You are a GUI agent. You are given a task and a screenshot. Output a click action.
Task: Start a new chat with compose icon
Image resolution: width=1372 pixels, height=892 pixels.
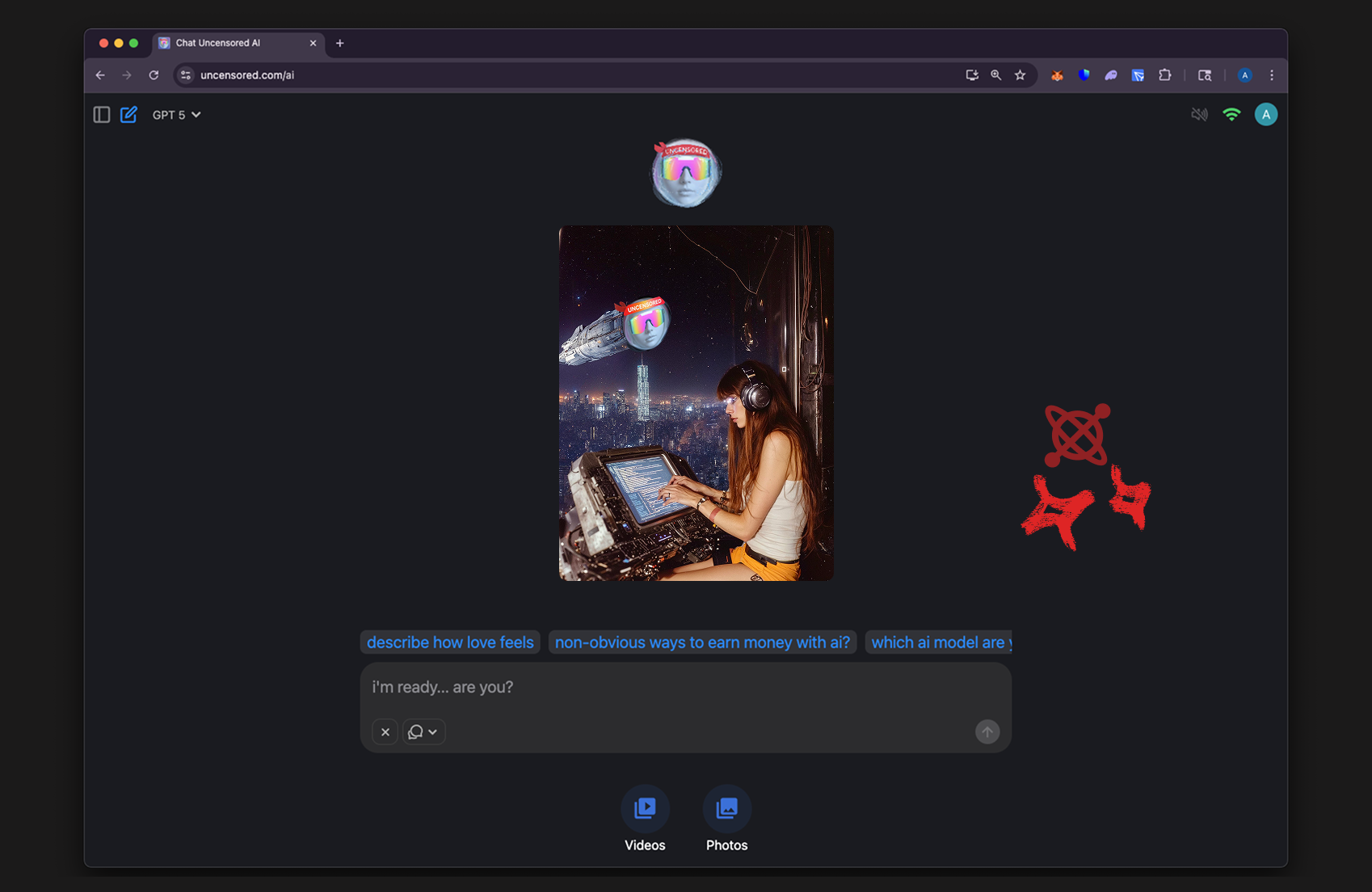tap(128, 115)
